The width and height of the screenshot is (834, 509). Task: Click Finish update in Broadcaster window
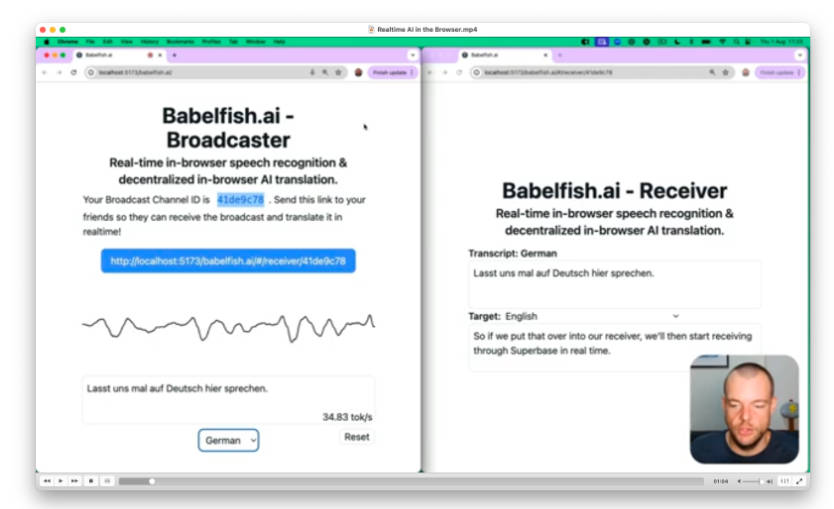click(393, 72)
